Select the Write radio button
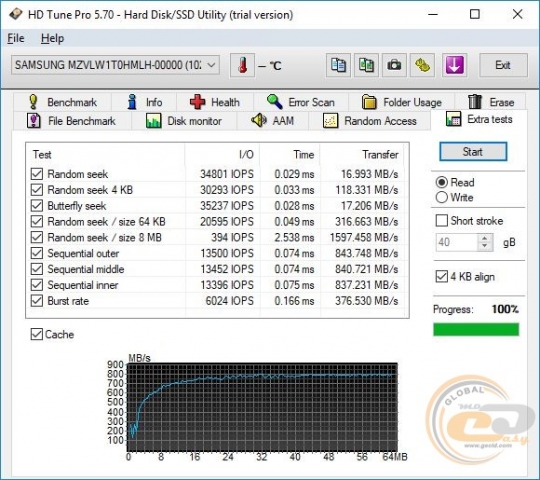 442,197
